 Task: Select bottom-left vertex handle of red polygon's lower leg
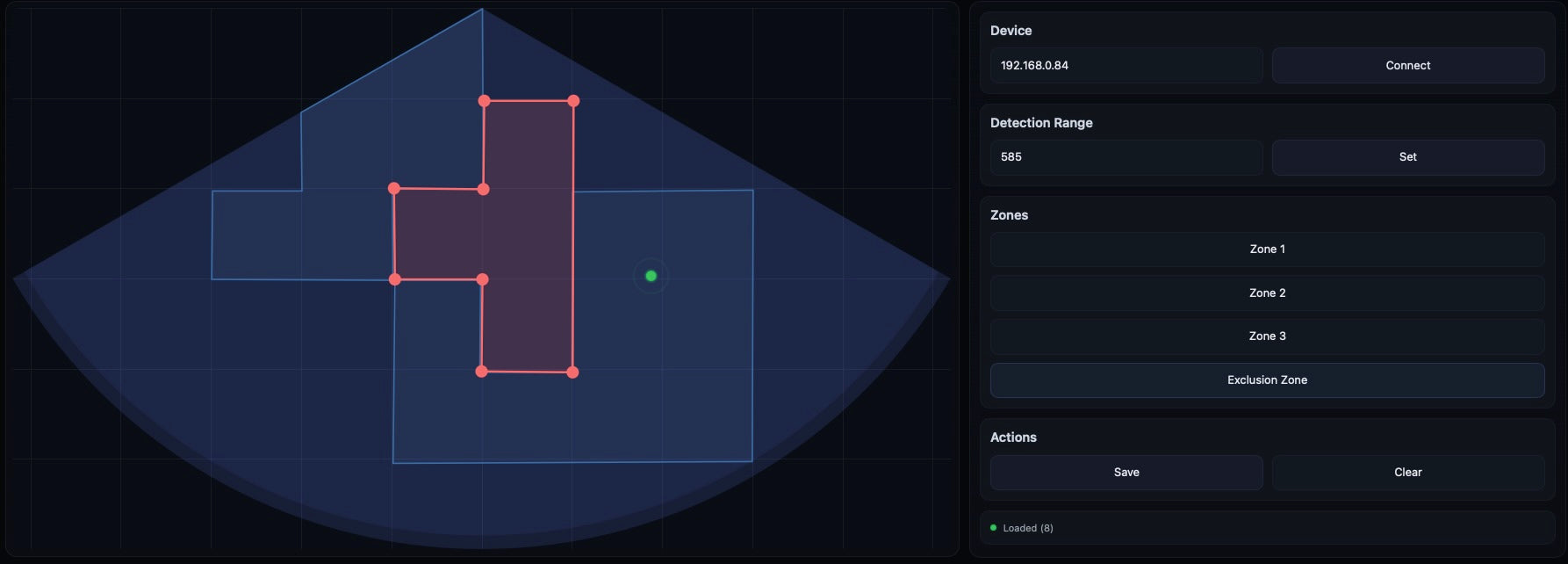[481, 372]
